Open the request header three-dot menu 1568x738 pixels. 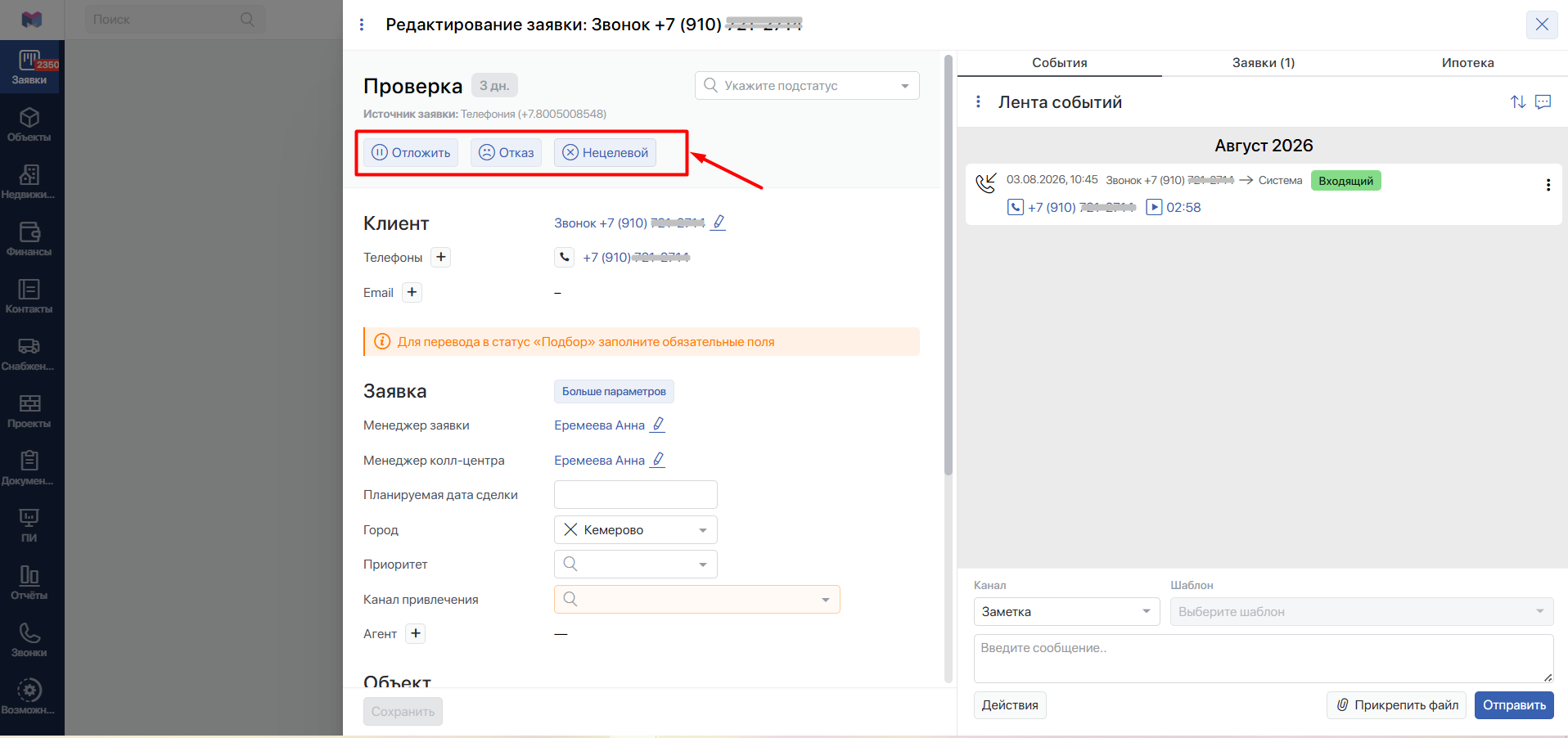click(362, 25)
